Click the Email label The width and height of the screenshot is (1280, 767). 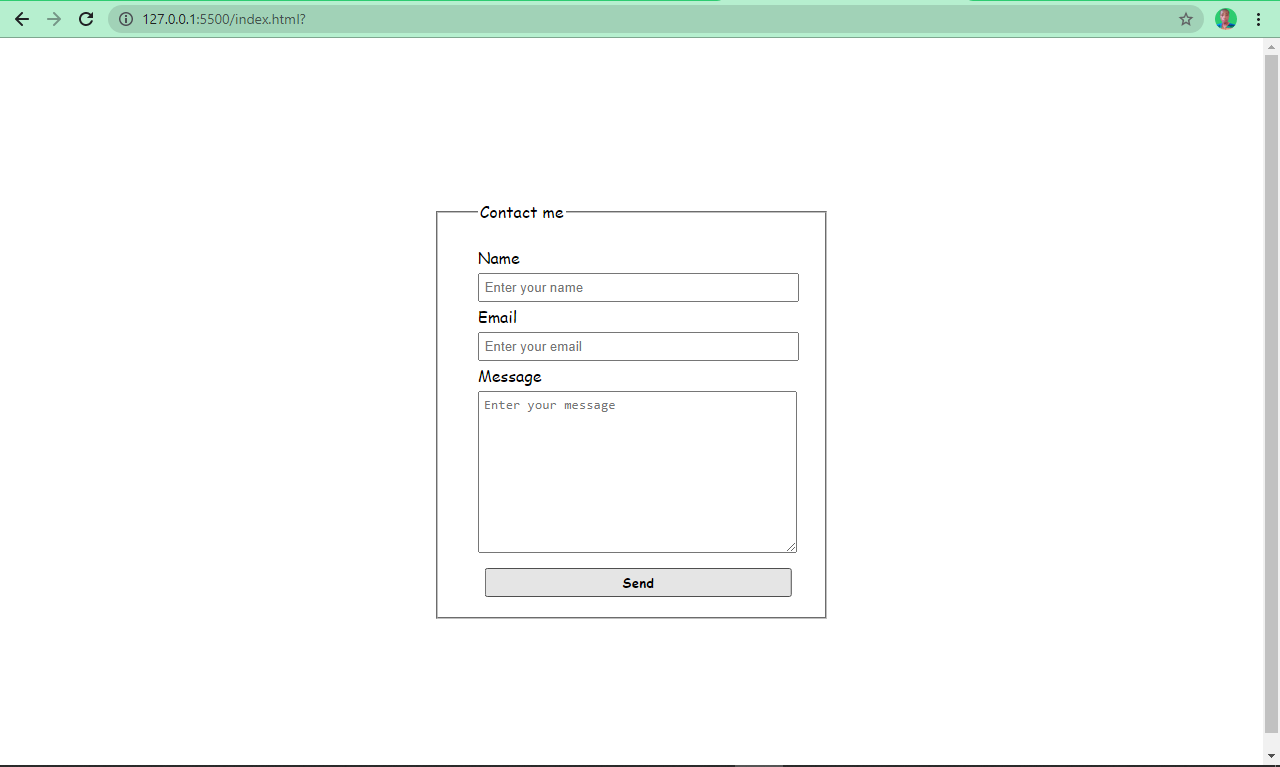tap(497, 318)
